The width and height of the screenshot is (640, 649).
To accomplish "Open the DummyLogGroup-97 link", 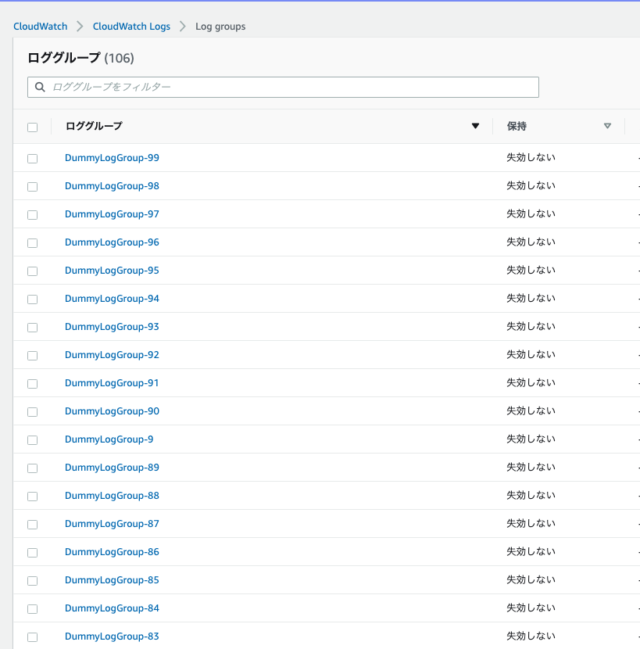I will [x=112, y=214].
